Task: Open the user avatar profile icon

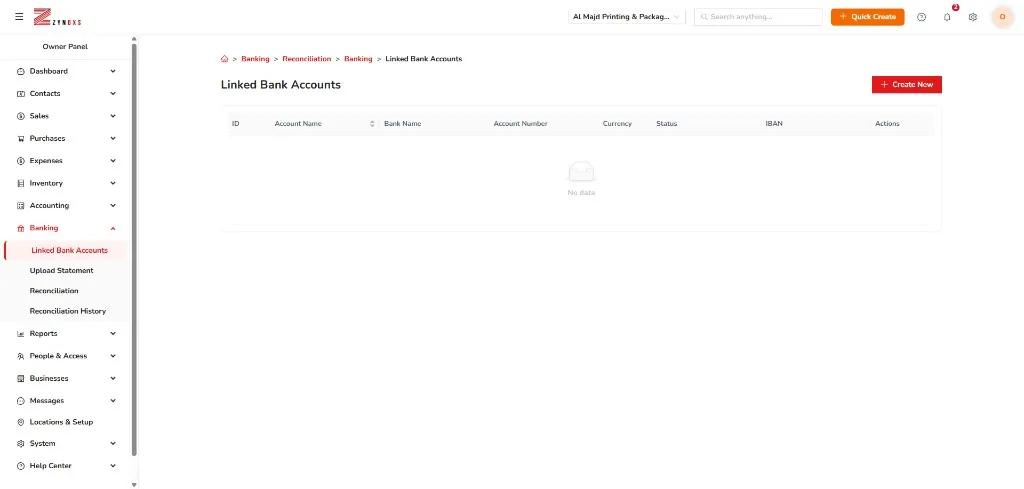Action: click(1002, 17)
